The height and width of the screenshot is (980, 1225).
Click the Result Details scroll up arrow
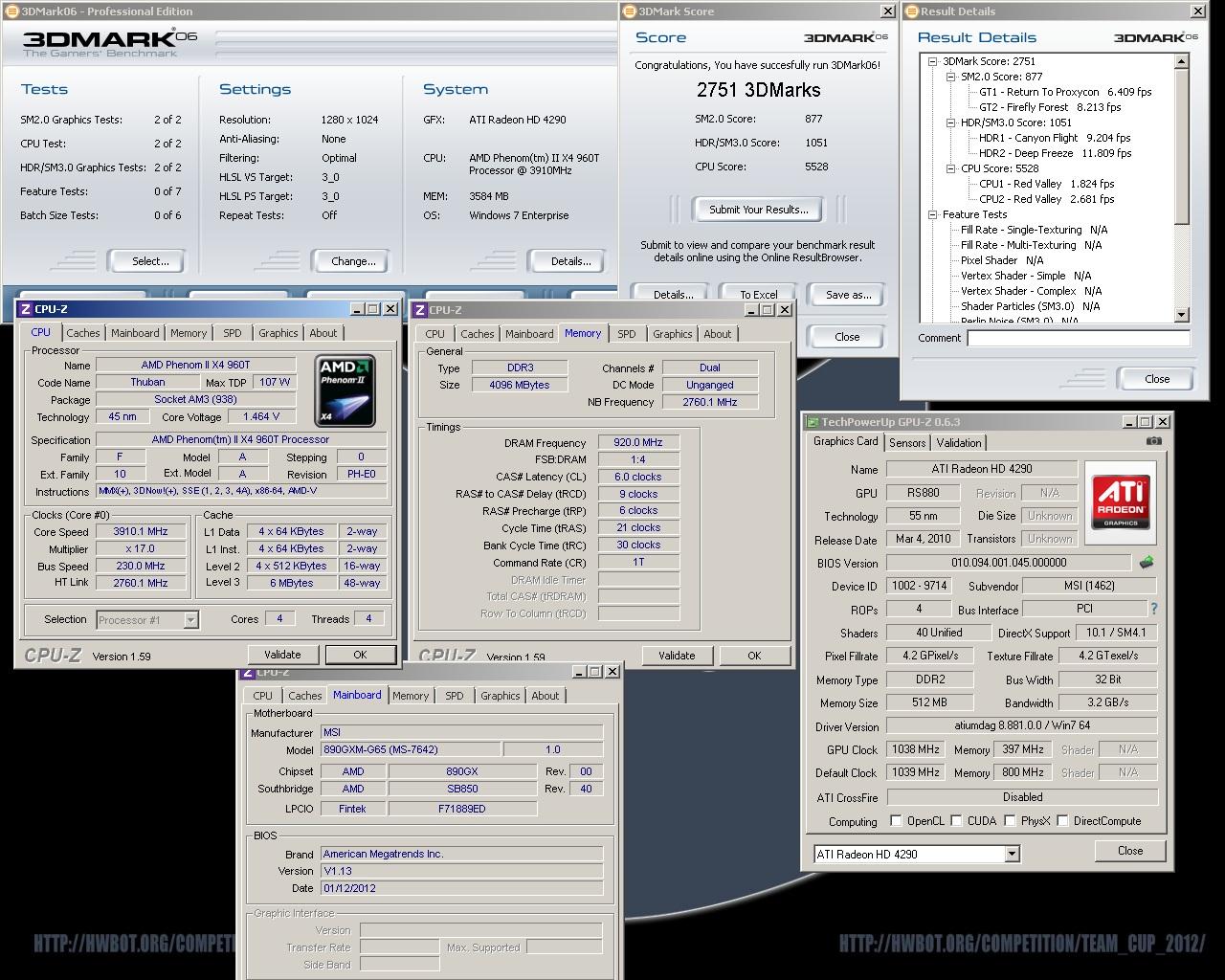[x=1181, y=61]
